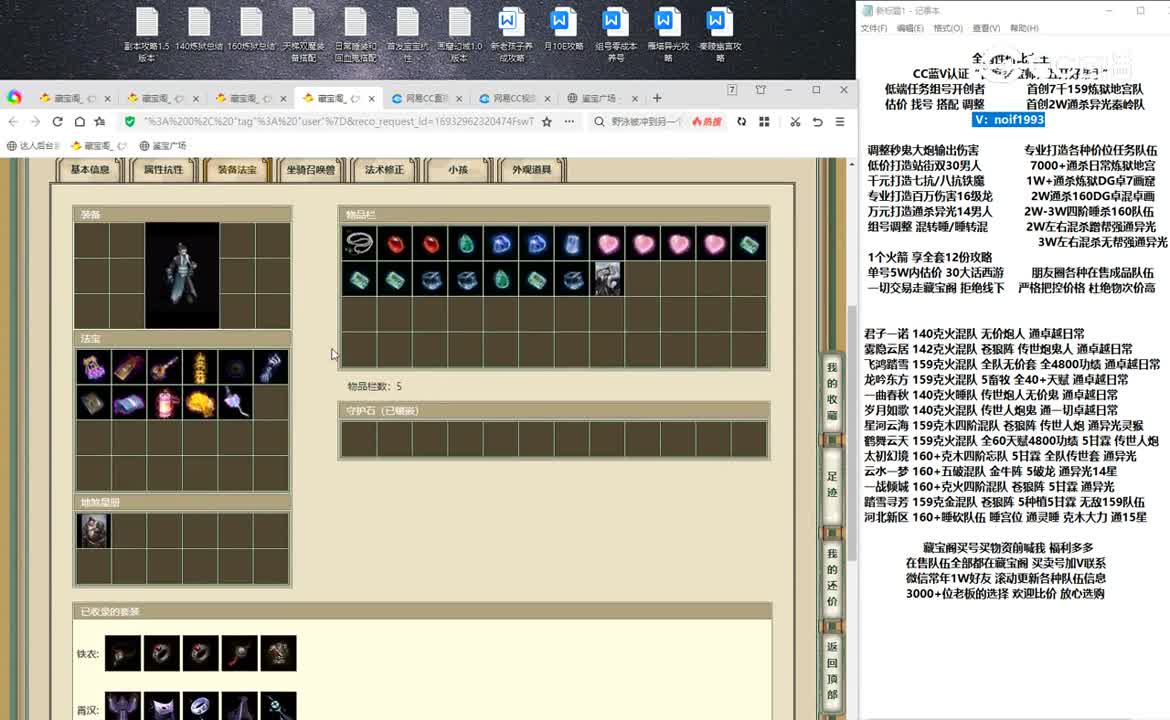Open the browser skin shirt icon
The image size is (1170, 720).
point(760,90)
